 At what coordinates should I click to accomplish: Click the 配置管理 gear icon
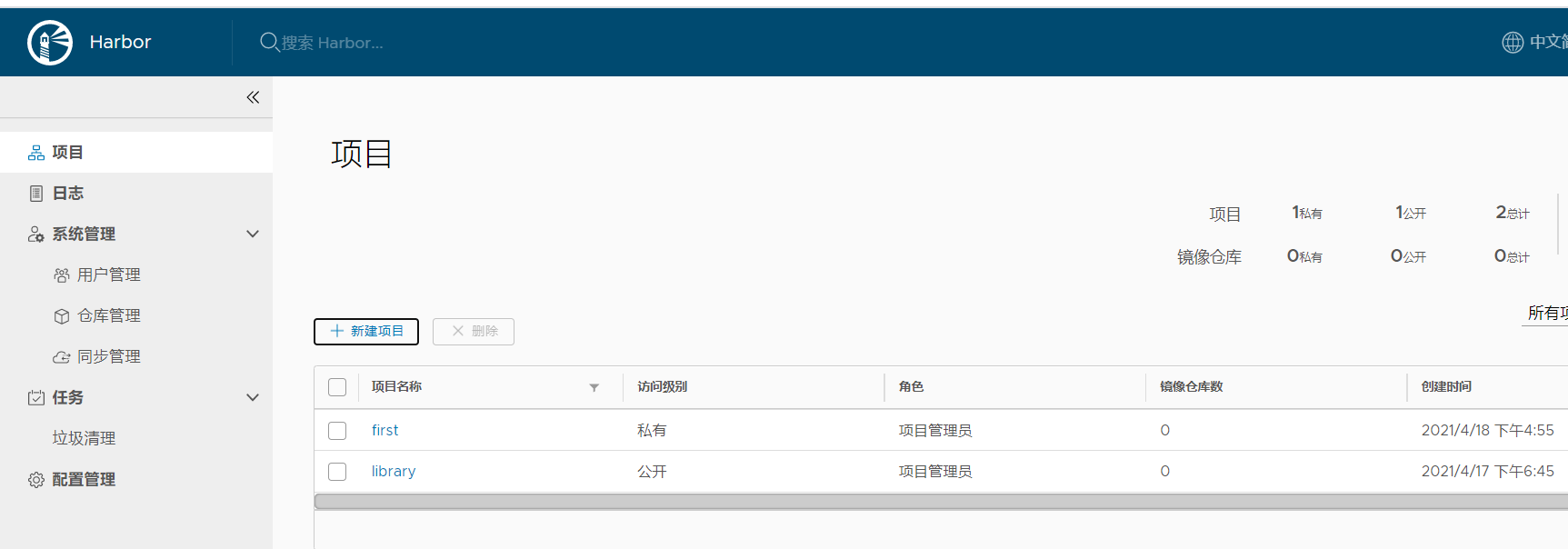[x=36, y=480]
